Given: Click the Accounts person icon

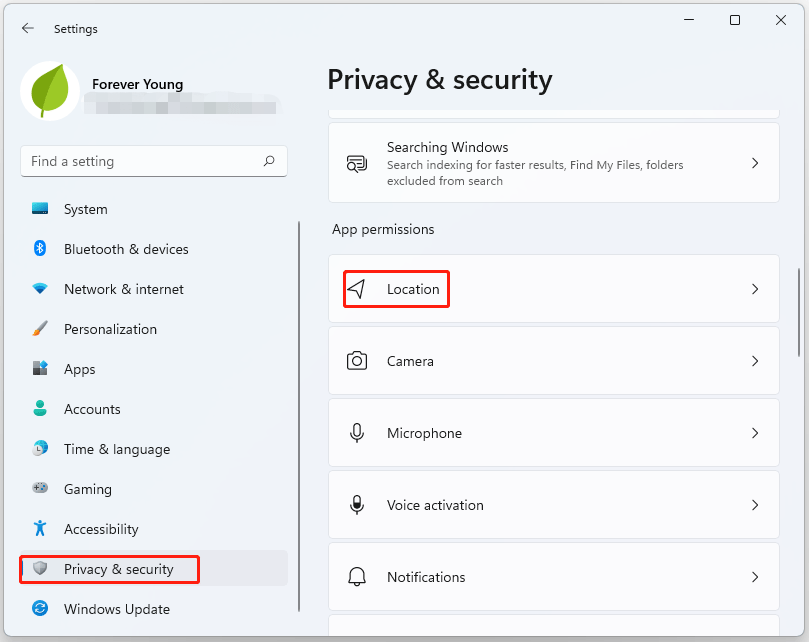Looking at the screenshot, I should (x=40, y=408).
